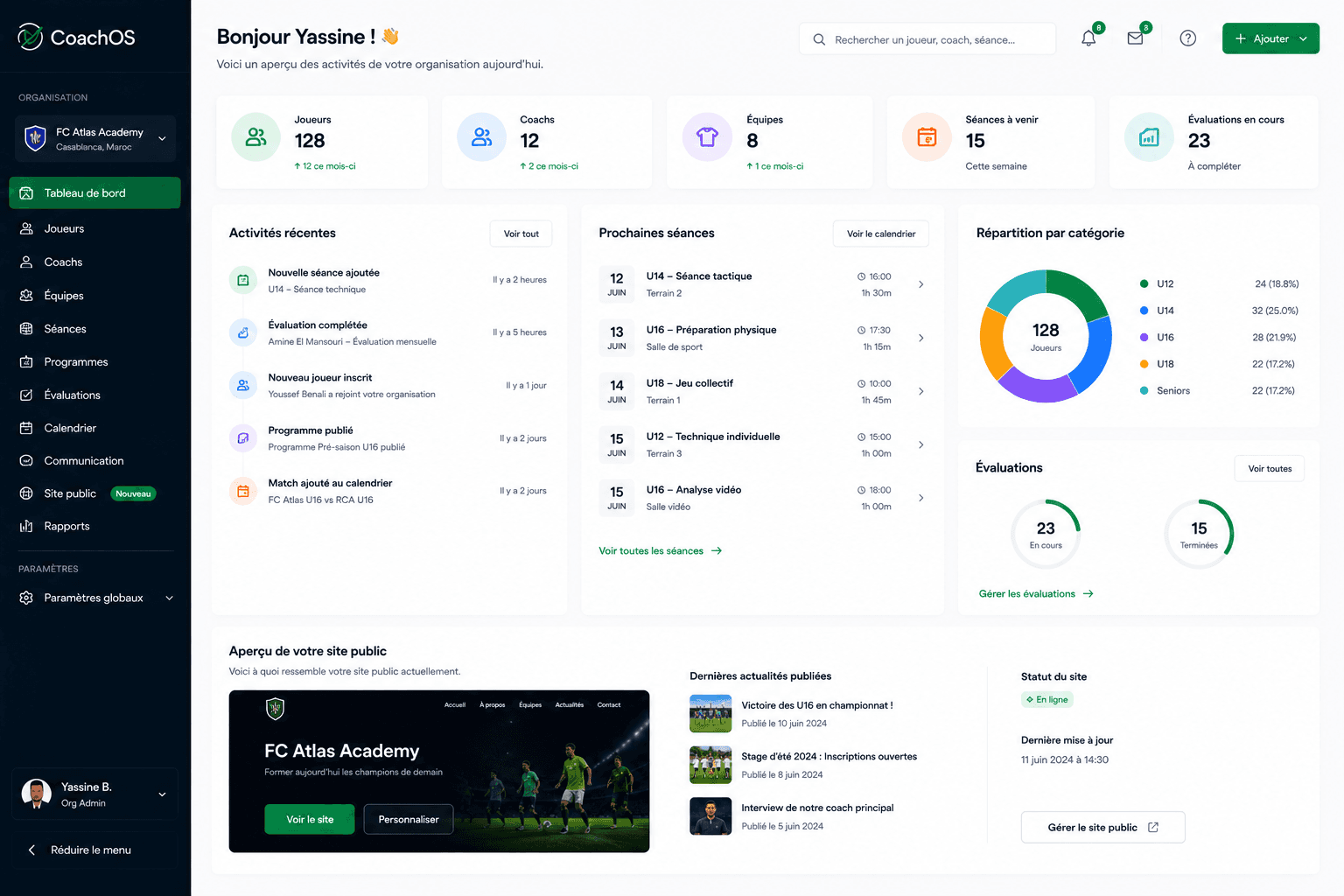Viewport: 1344px width, 896px height.
Task: Click the Évaluations en cours chart icon
Action: click(1149, 137)
